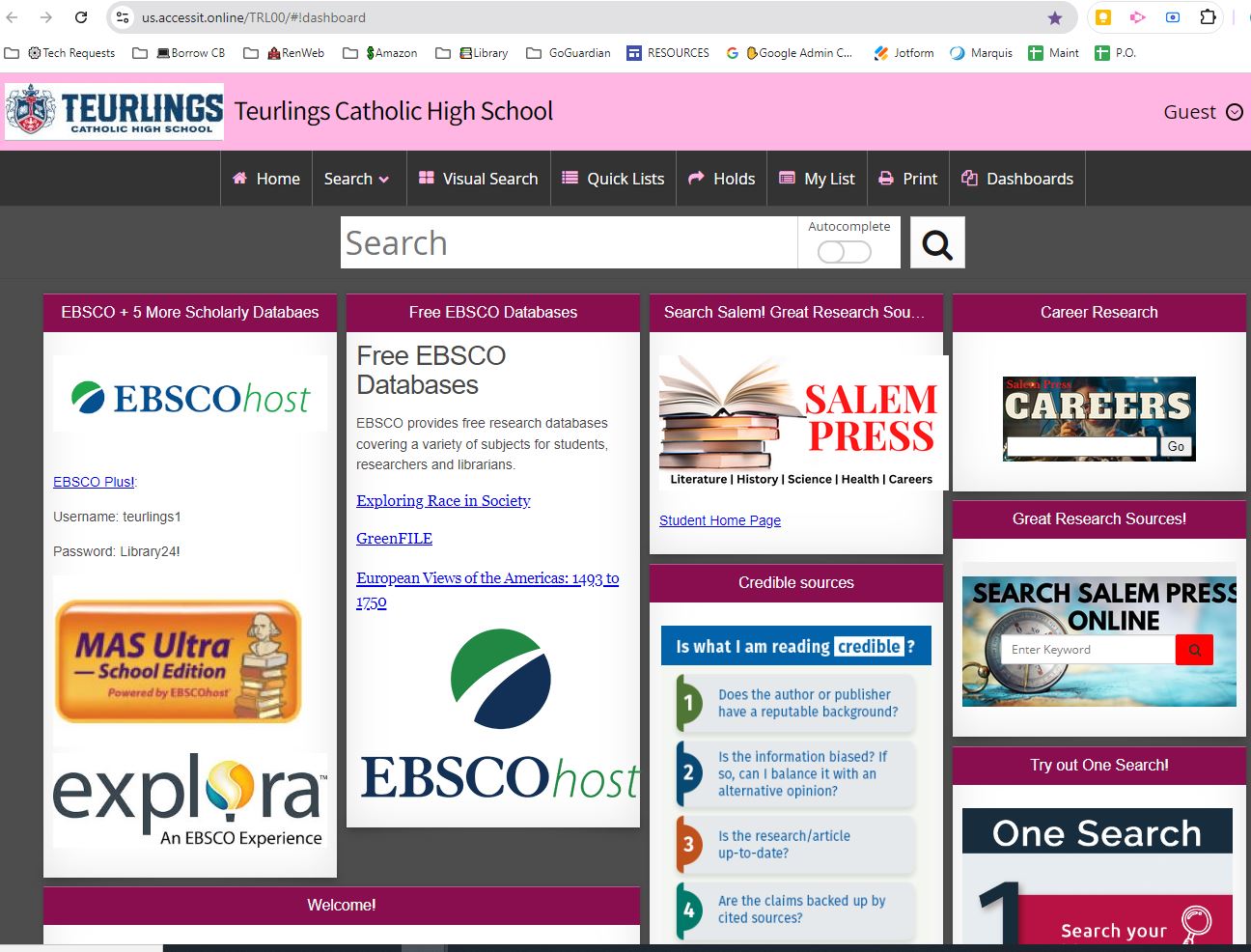Image resolution: width=1251 pixels, height=952 pixels.
Task: Click the Explora EBSCO Experience logo
Action: (x=190, y=799)
